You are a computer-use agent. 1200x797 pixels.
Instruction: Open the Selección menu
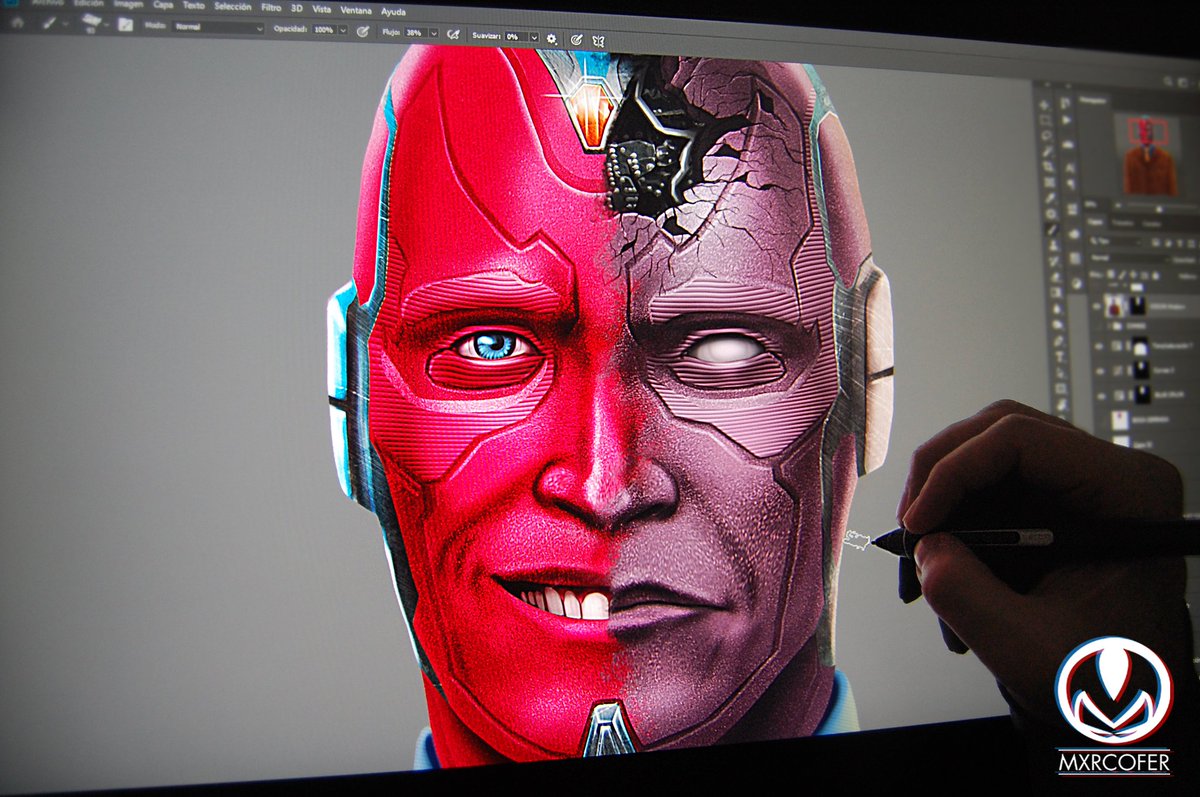click(x=233, y=7)
